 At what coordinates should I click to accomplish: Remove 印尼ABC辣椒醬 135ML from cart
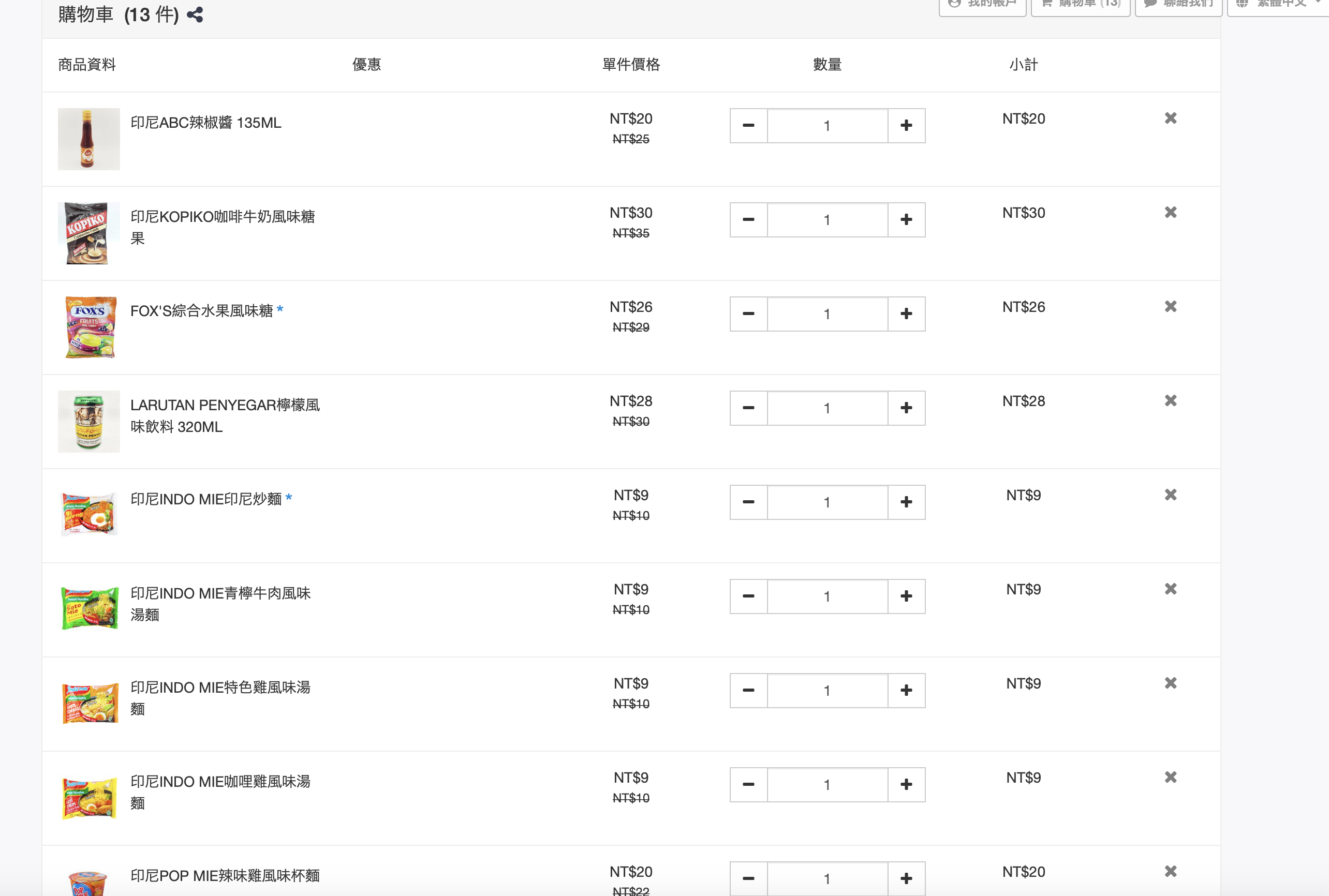[1170, 118]
